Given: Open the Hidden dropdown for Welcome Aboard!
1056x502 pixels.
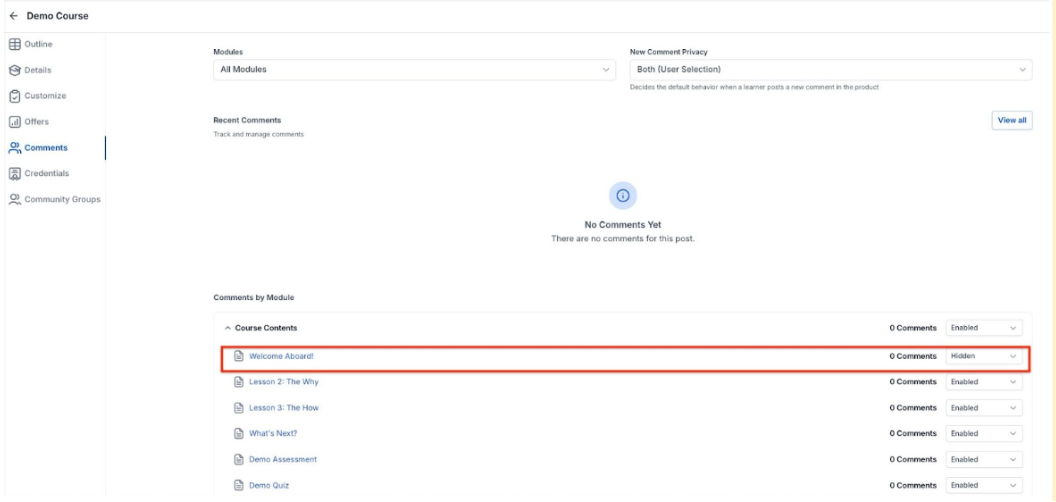Looking at the screenshot, I should (984, 356).
